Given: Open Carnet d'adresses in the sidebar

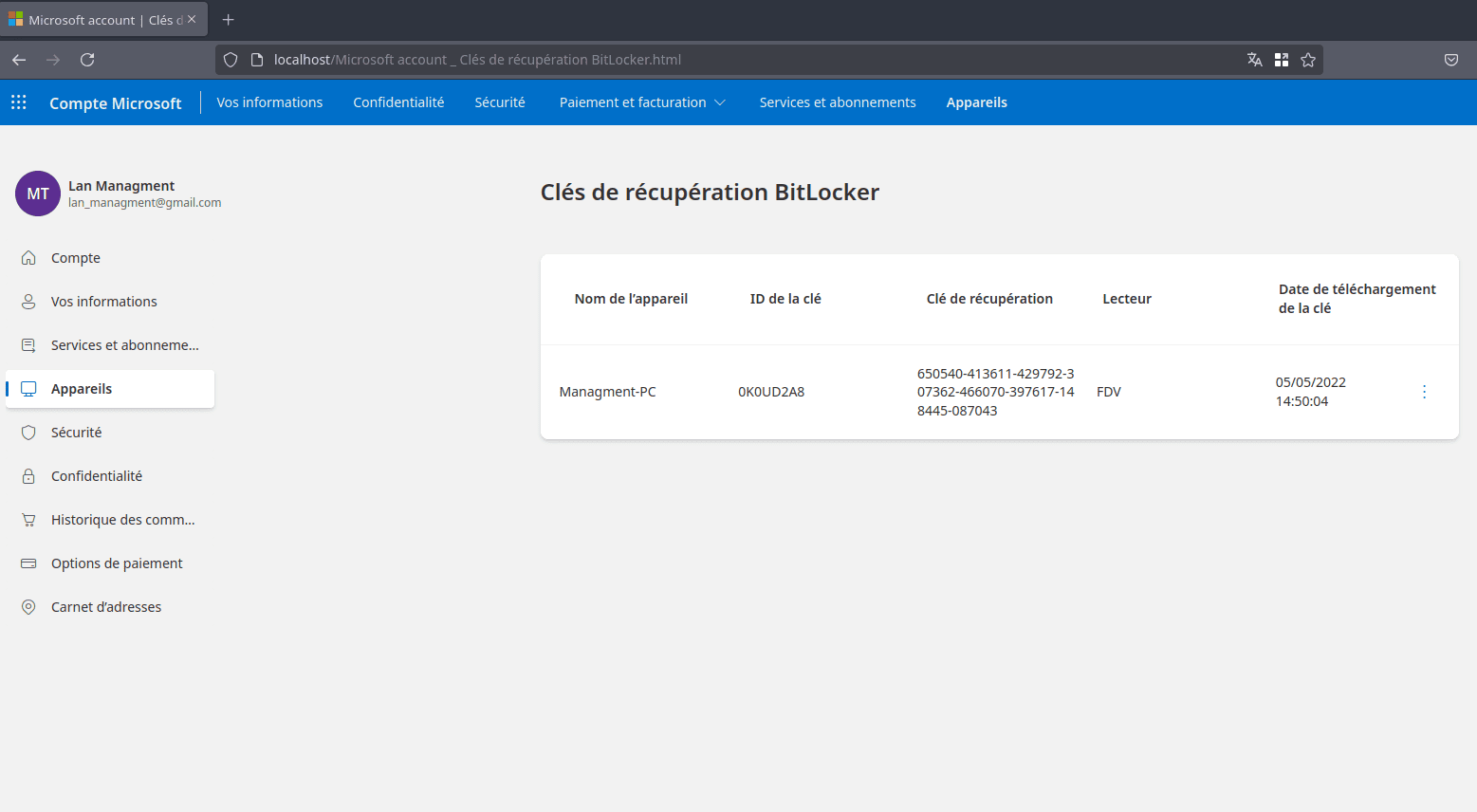Looking at the screenshot, I should click(106, 607).
